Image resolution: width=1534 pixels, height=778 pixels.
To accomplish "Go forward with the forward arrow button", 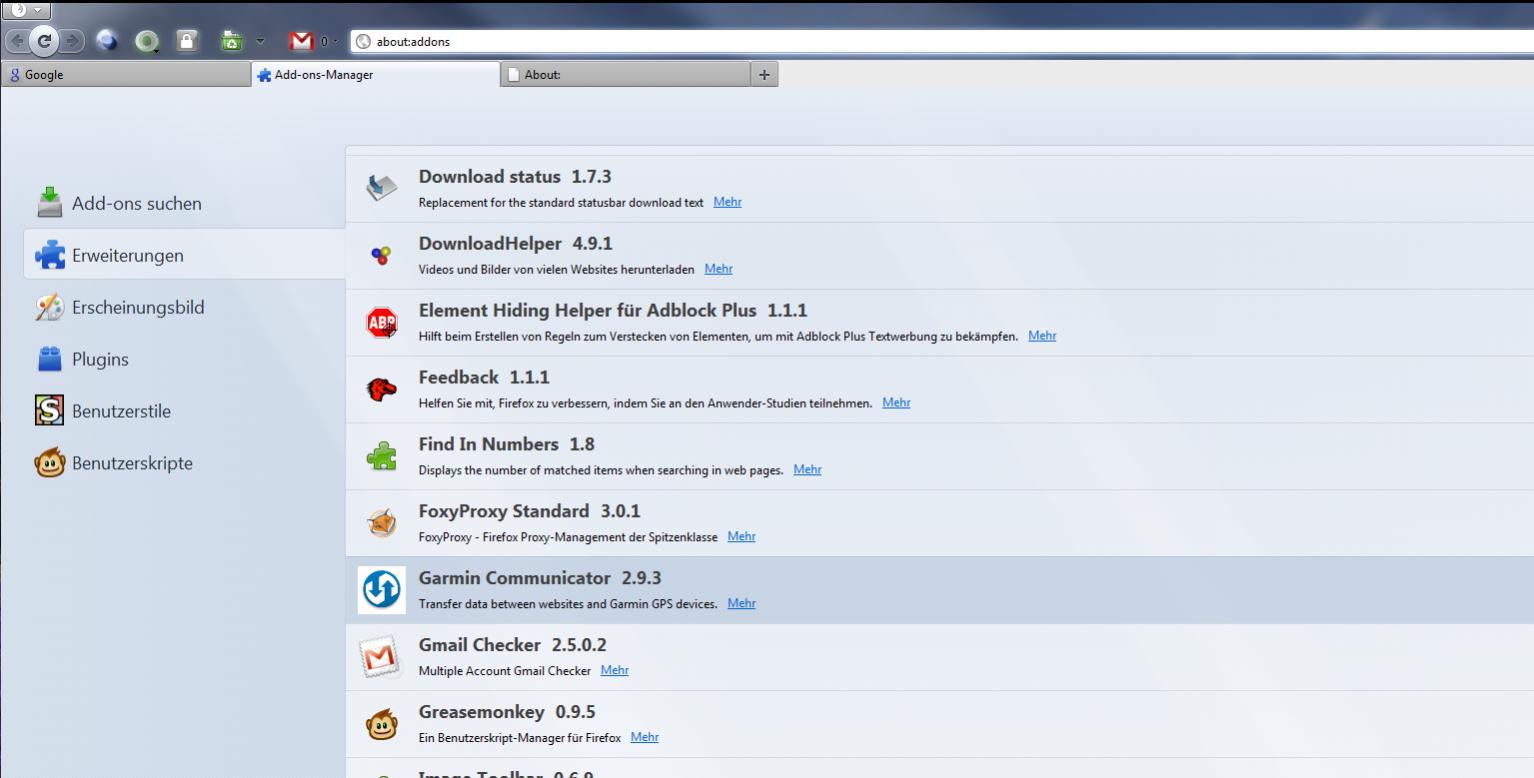I will coord(73,42).
